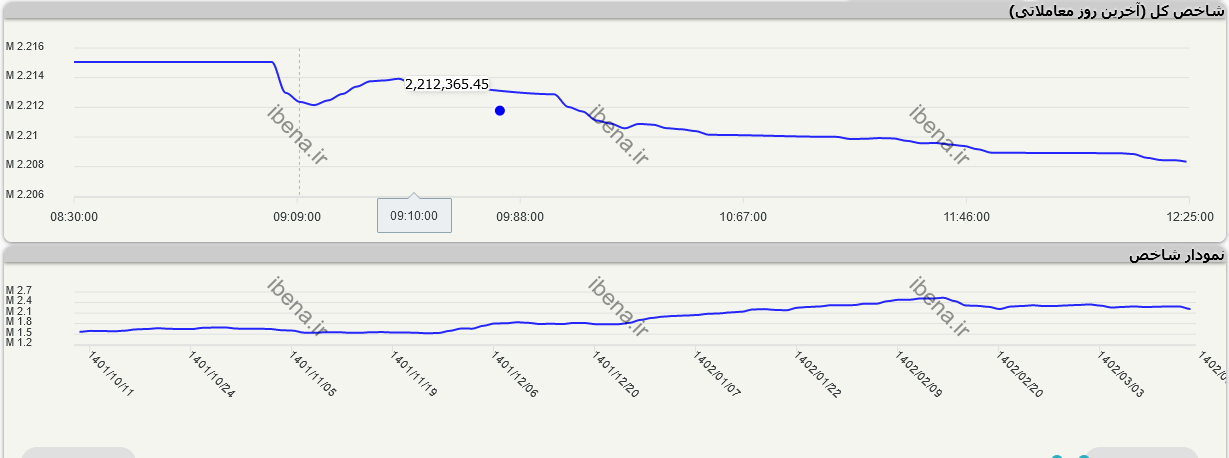The image size is (1229, 458).
Task: Click the M 2.206 y-axis label
Action: point(24,195)
